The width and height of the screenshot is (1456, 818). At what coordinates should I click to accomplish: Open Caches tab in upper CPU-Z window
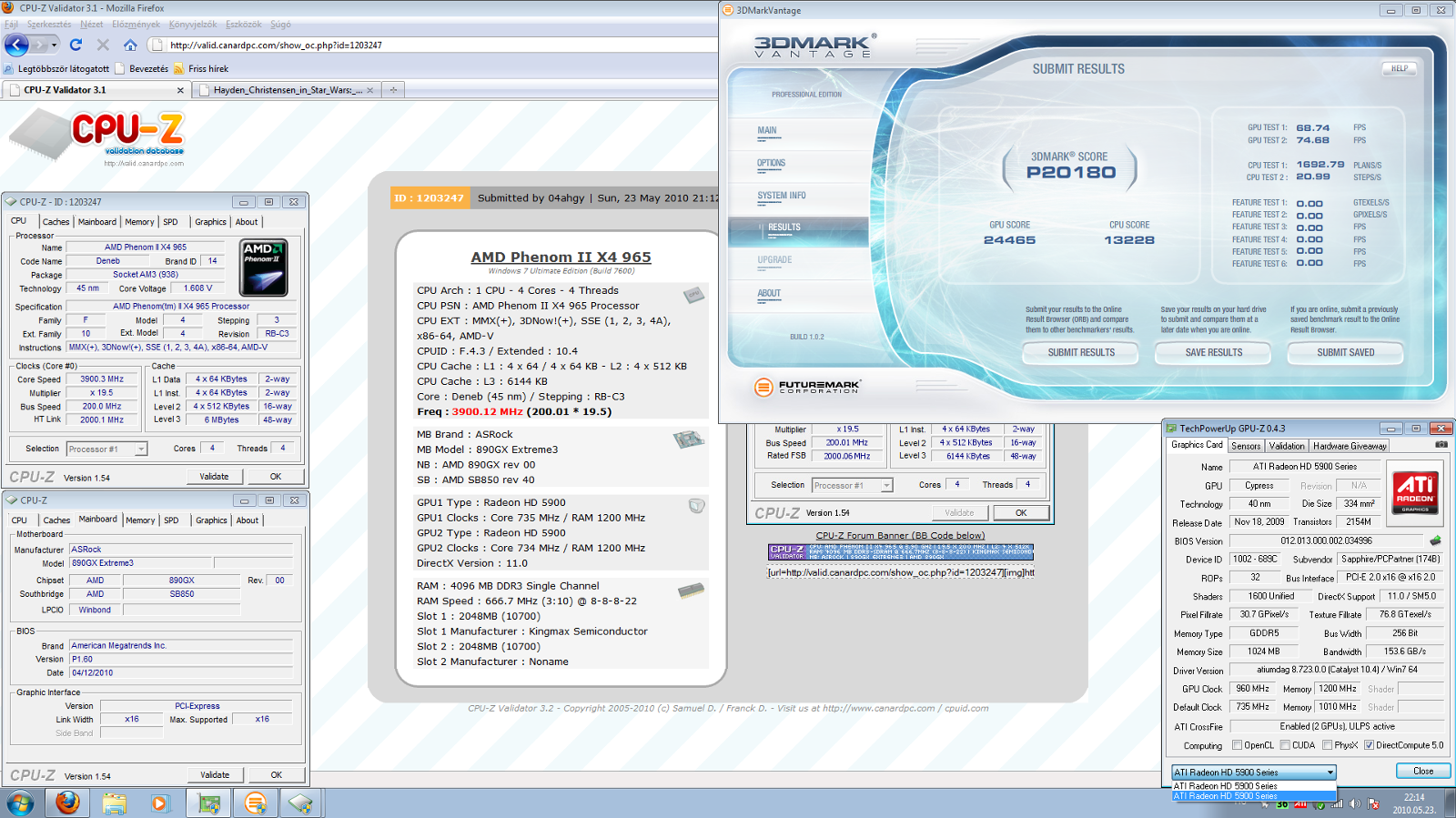[56, 222]
